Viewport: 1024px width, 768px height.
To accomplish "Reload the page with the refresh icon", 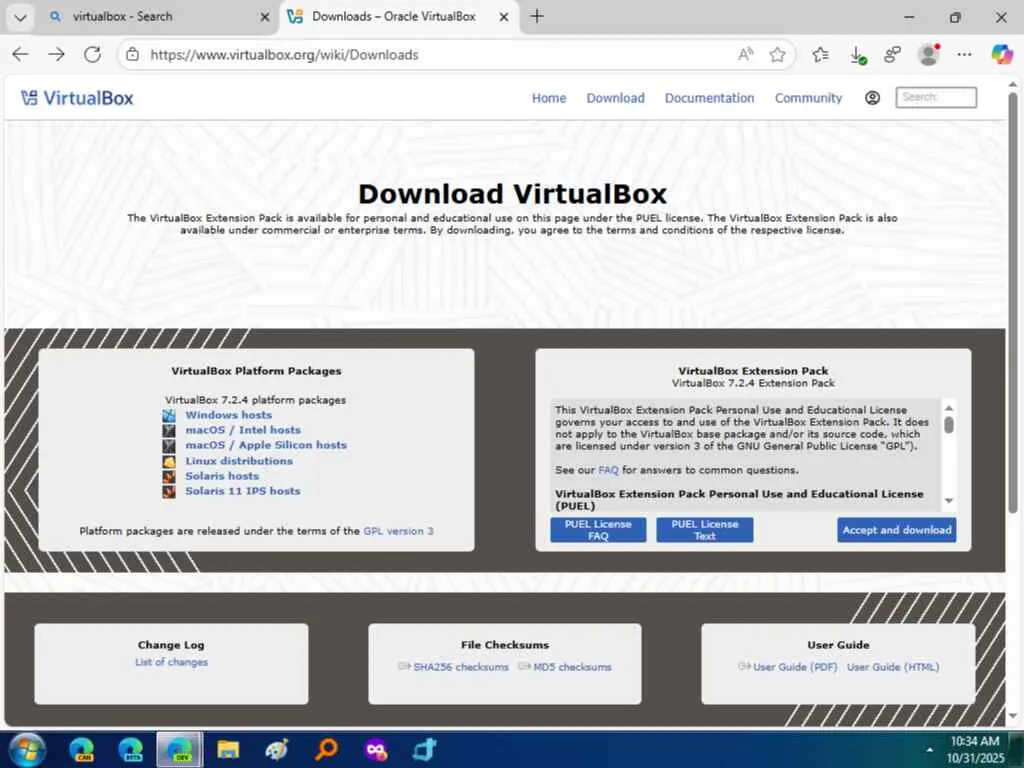I will click(93, 54).
